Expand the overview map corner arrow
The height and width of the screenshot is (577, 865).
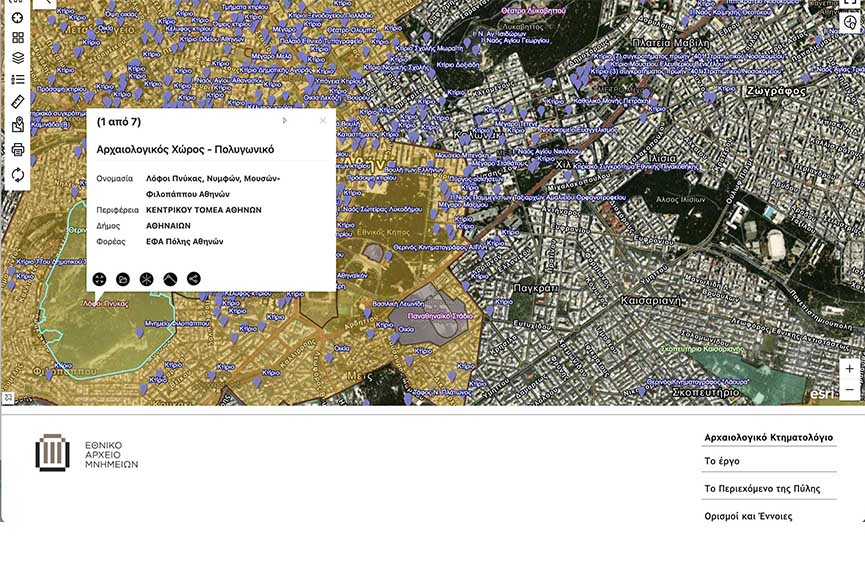(7, 397)
